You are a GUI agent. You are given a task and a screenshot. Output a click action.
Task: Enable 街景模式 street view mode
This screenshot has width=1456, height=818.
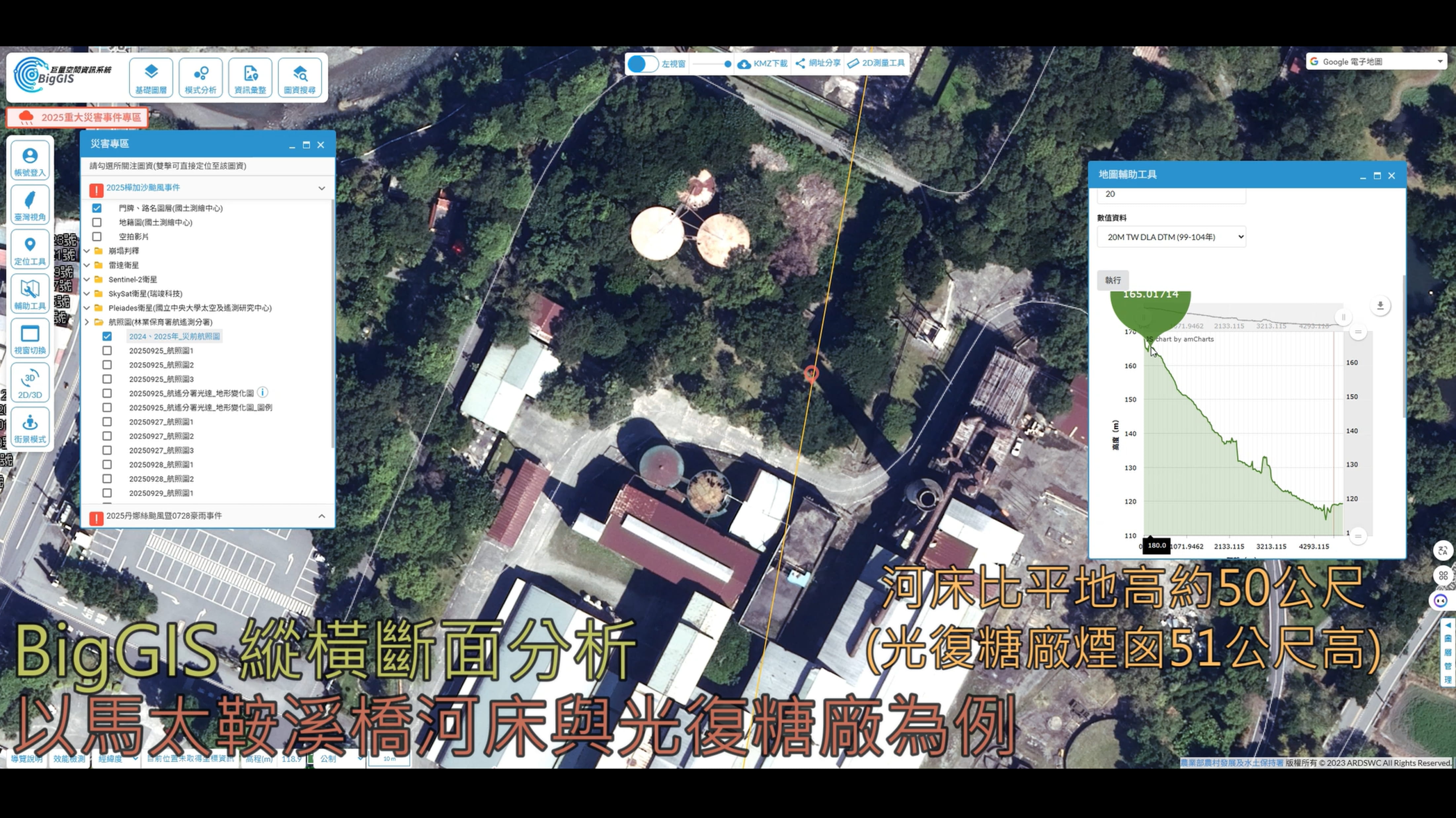(30, 427)
